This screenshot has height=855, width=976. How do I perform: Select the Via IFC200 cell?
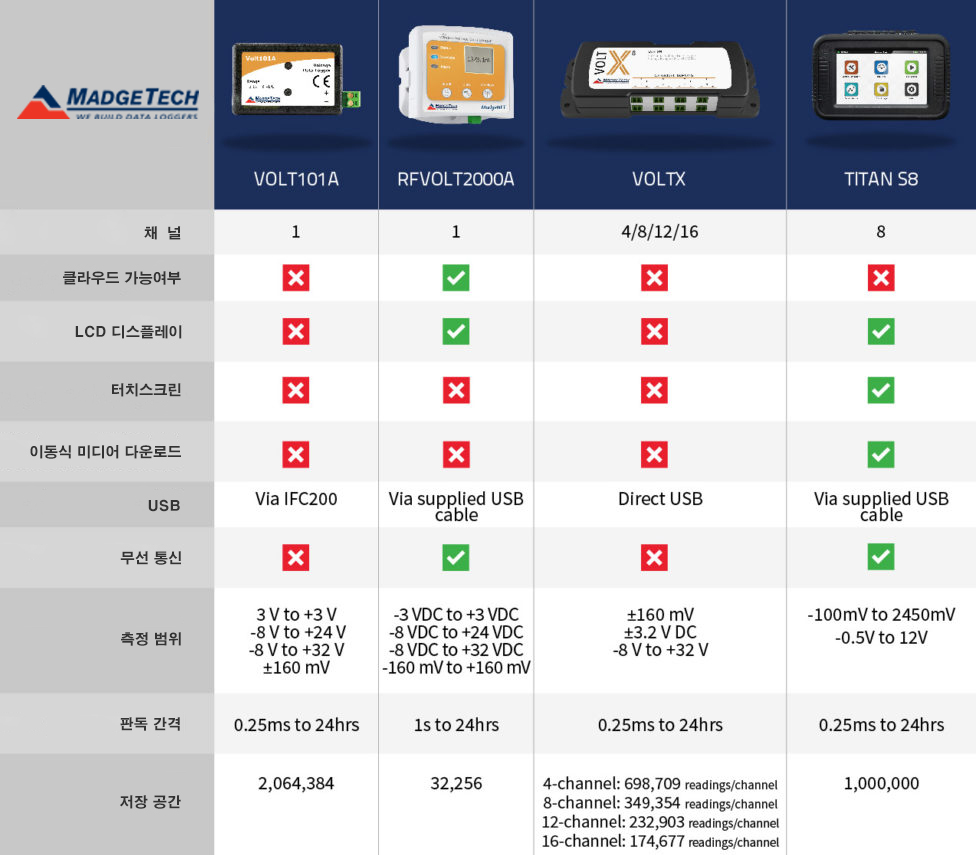[x=296, y=499]
